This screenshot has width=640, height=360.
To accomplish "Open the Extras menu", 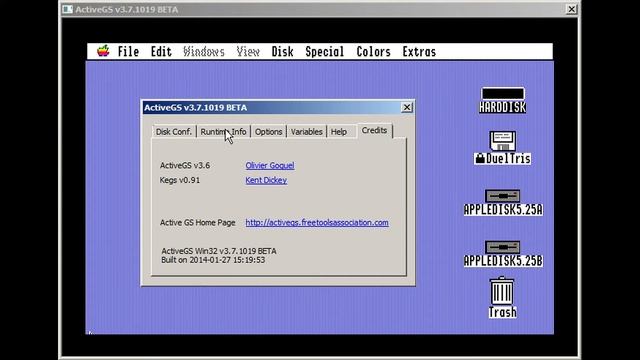I will (419, 52).
